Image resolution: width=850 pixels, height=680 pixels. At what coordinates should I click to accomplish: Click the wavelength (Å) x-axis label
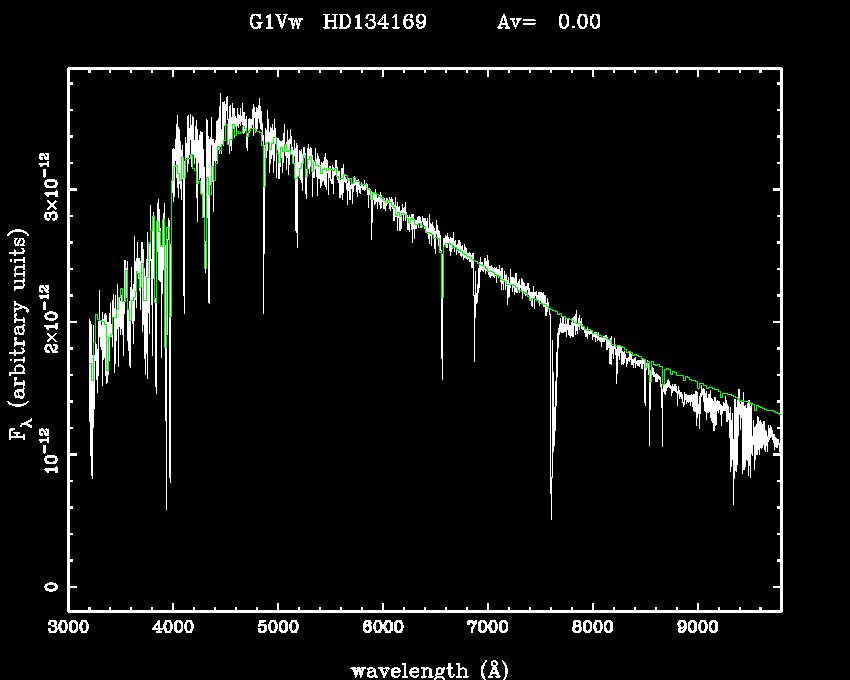point(423,669)
